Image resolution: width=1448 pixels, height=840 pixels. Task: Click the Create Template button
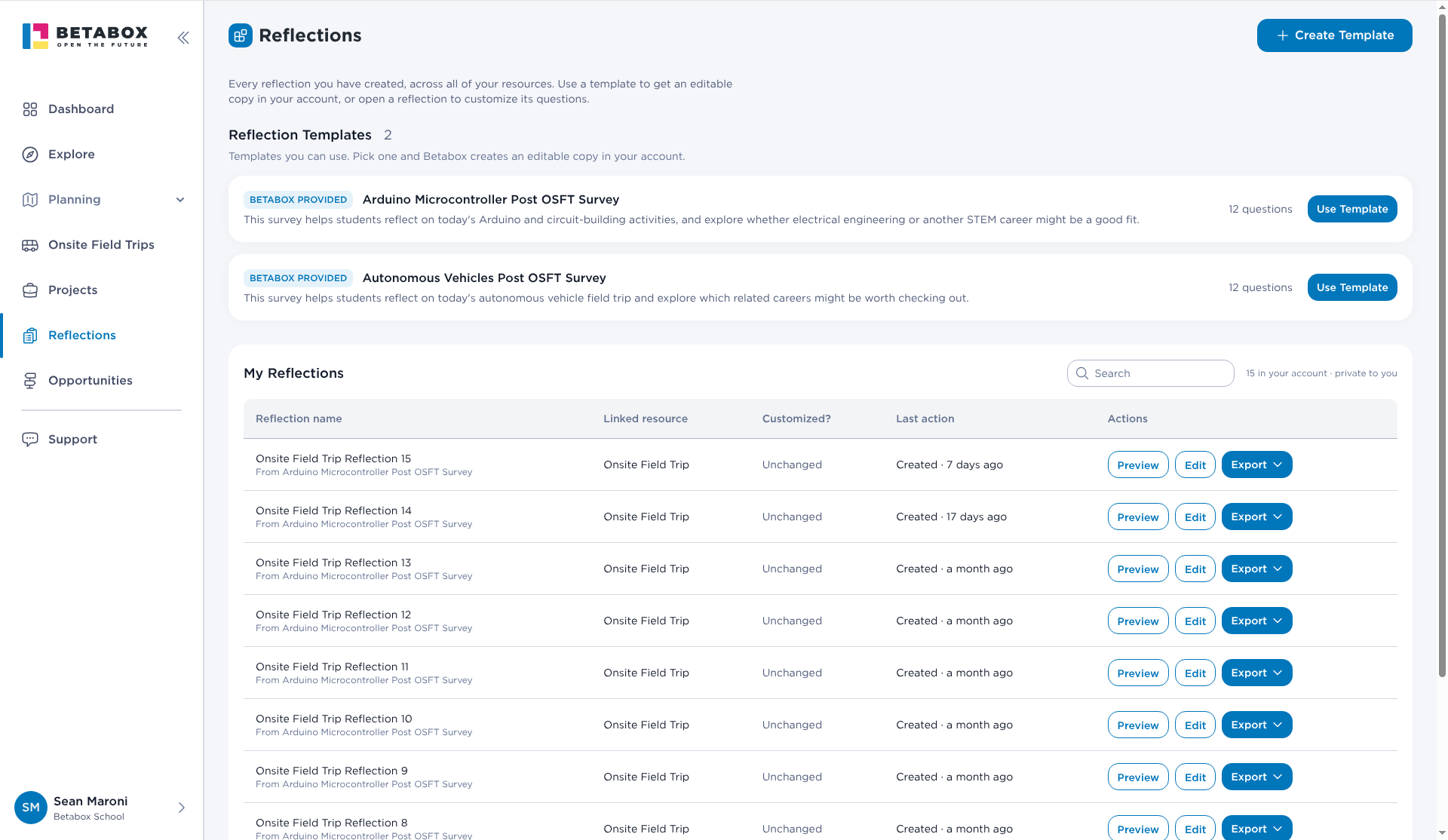1334,35
